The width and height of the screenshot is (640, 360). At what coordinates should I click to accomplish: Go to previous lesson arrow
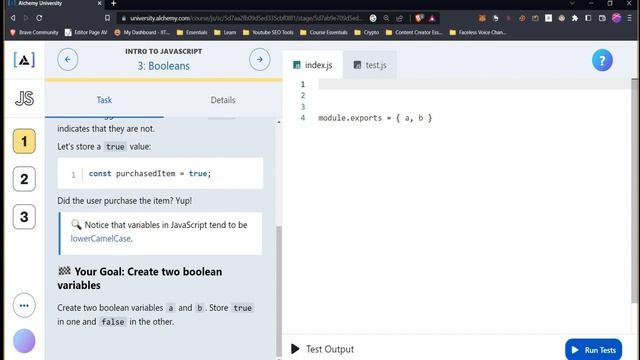click(68, 60)
